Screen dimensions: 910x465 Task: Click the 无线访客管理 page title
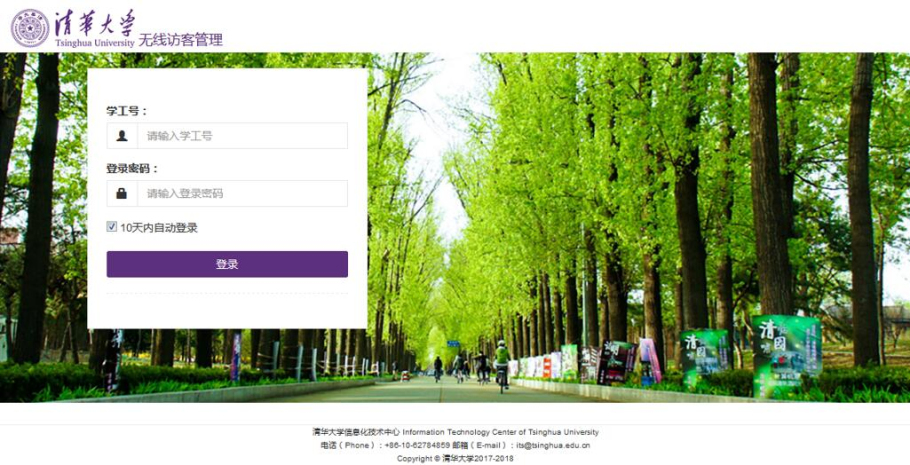coord(181,40)
